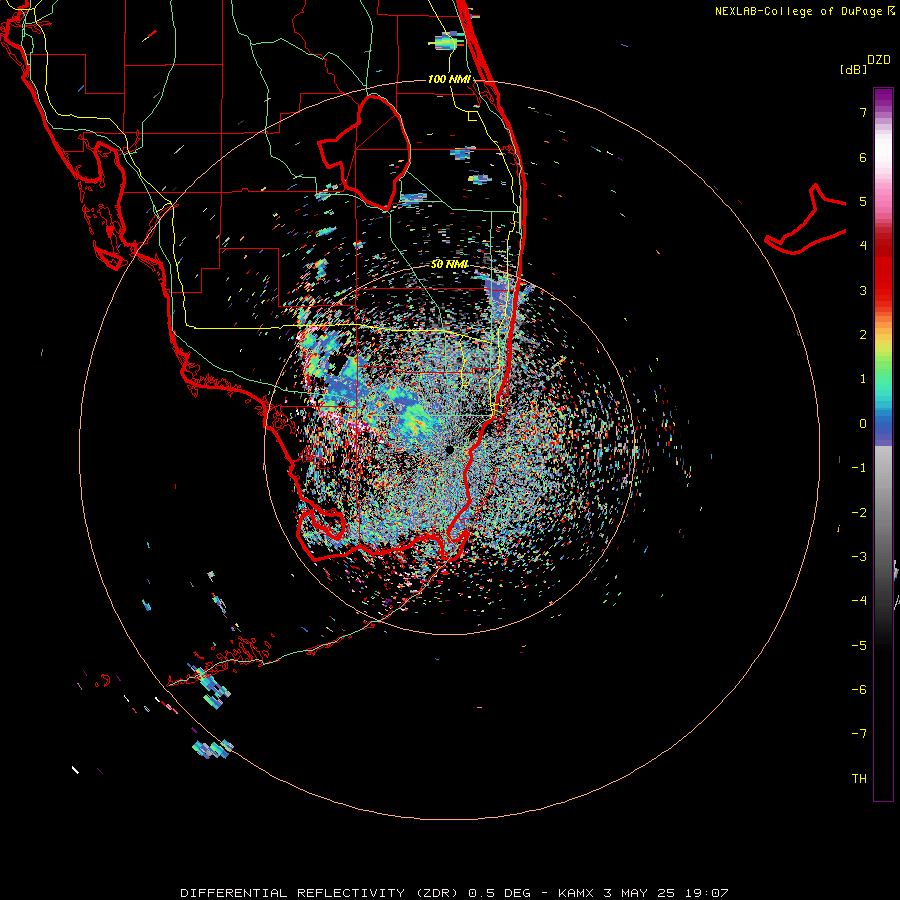Viewport: 900px width, 900px height.
Task: Click the "1" value on the color scale
Action: click(863, 379)
